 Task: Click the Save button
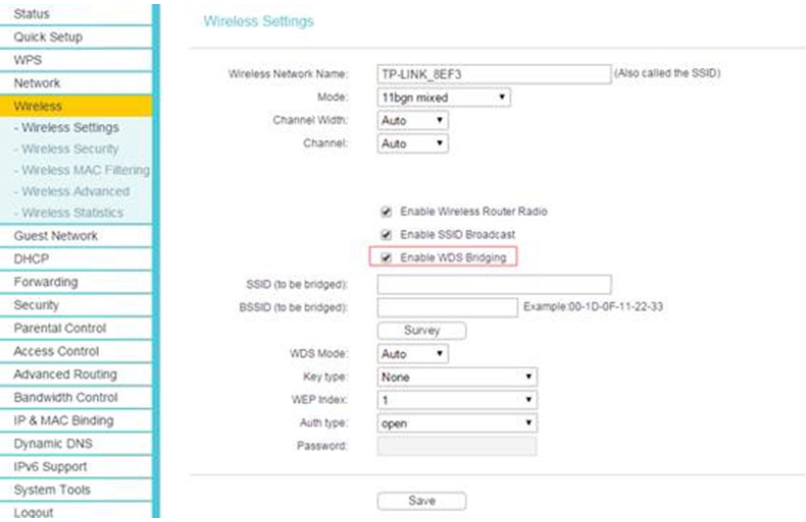pyautogui.click(x=421, y=499)
